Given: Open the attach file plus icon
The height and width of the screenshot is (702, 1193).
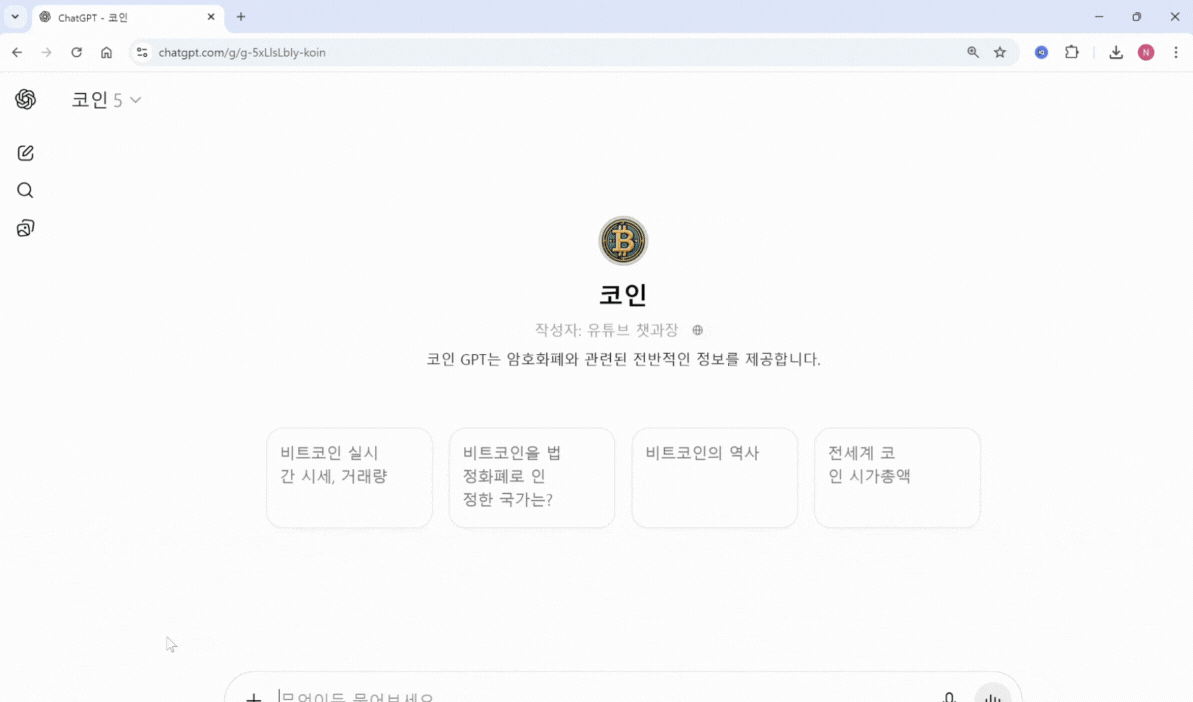Looking at the screenshot, I should [254, 697].
